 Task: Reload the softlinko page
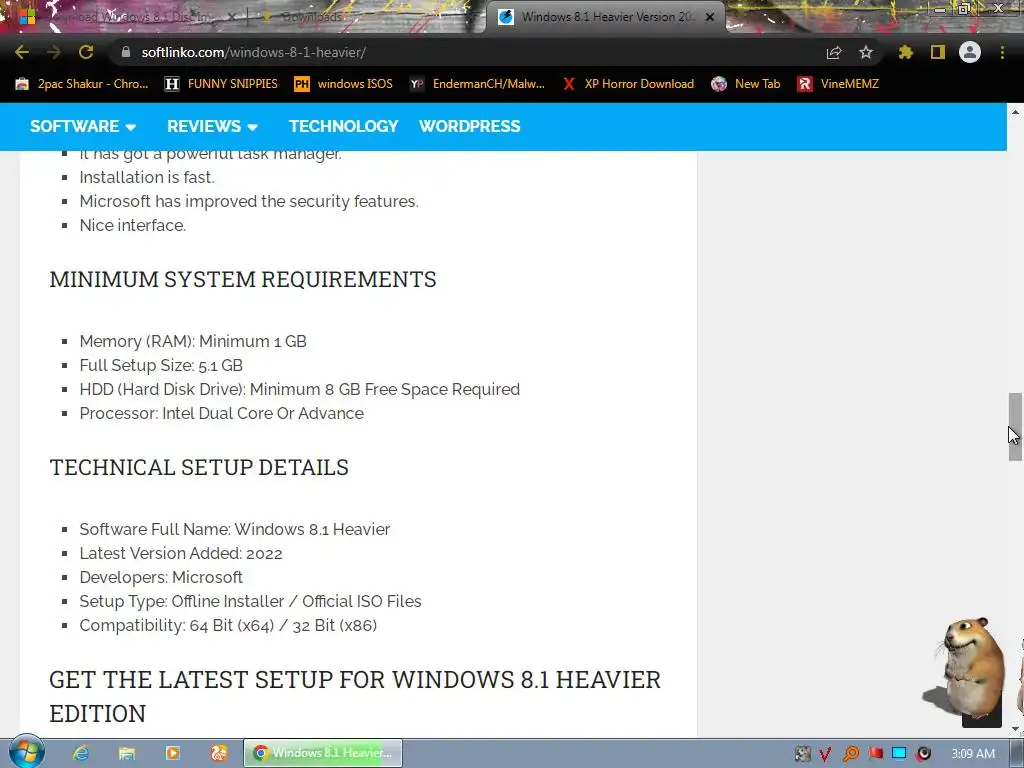(86, 52)
